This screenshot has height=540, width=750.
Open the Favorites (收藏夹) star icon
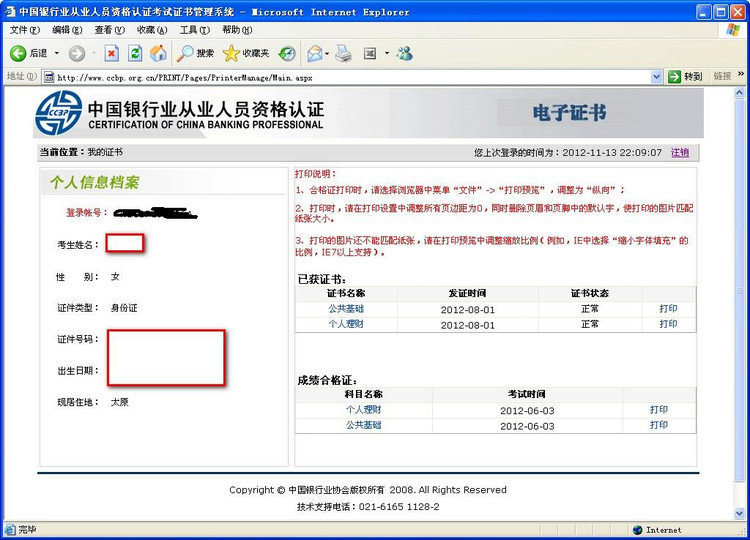[x=245, y=53]
